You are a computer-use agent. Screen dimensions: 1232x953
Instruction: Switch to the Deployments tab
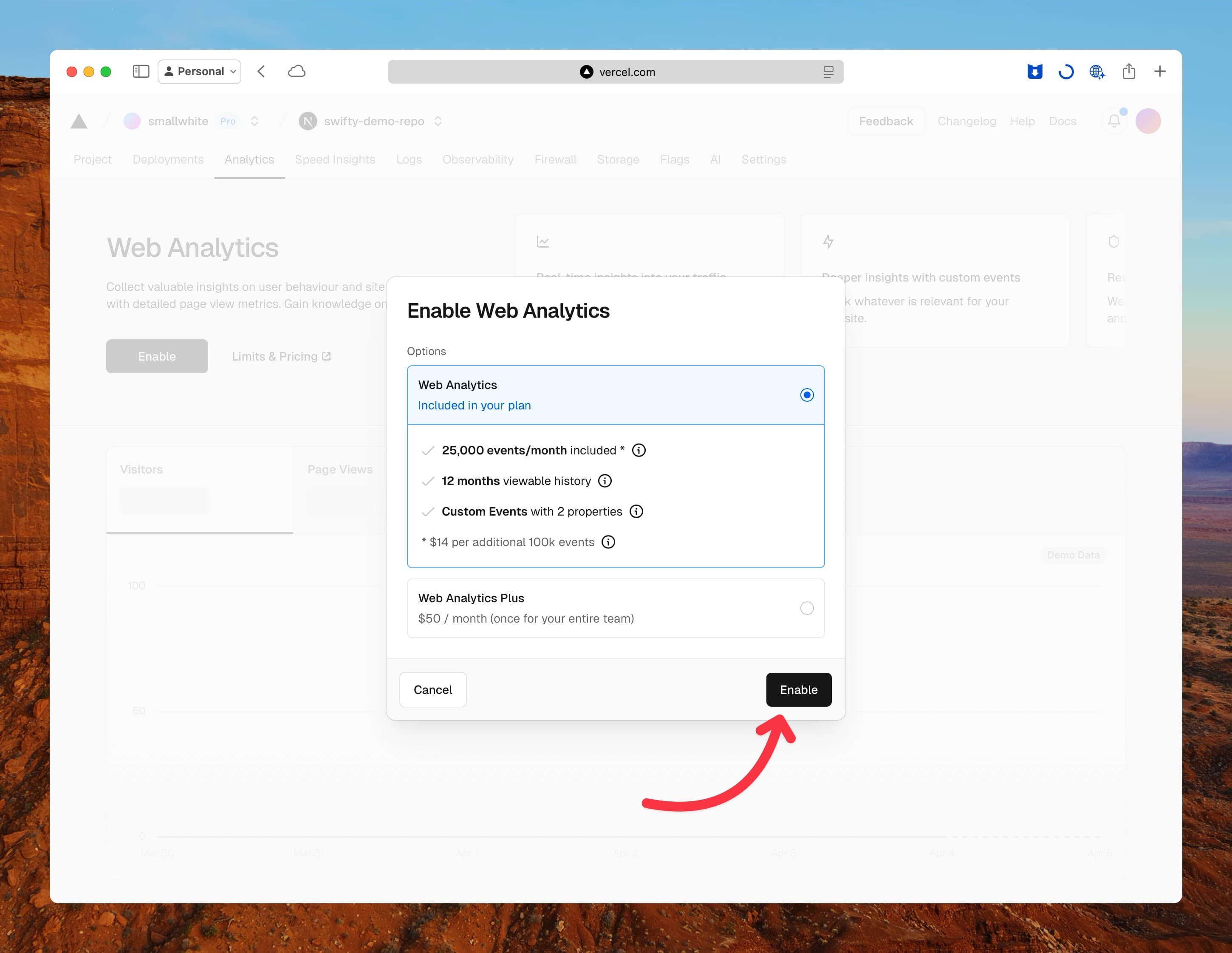point(168,160)
